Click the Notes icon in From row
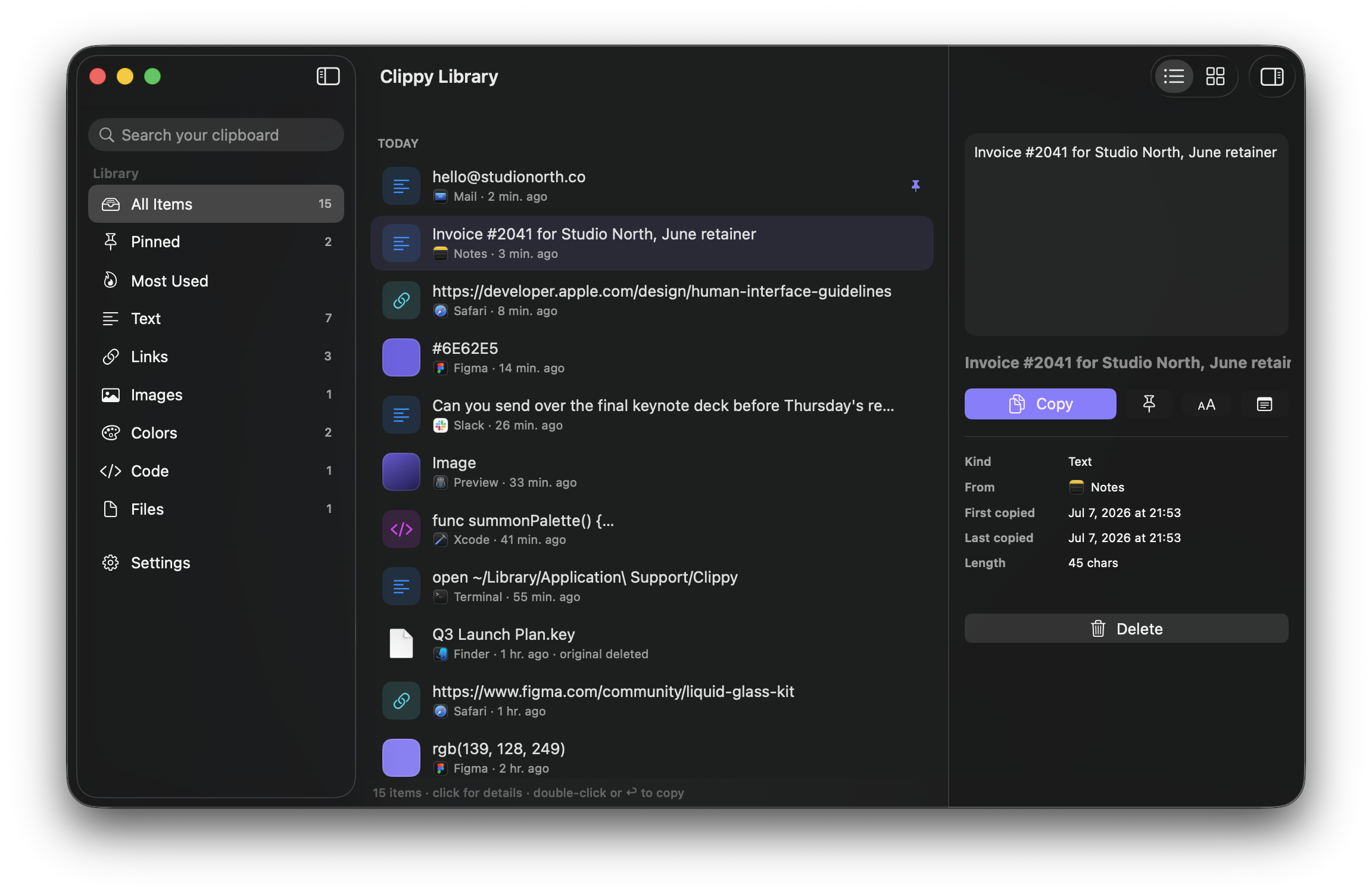The image size is (1372, 896). click(x=1077, y=487)
